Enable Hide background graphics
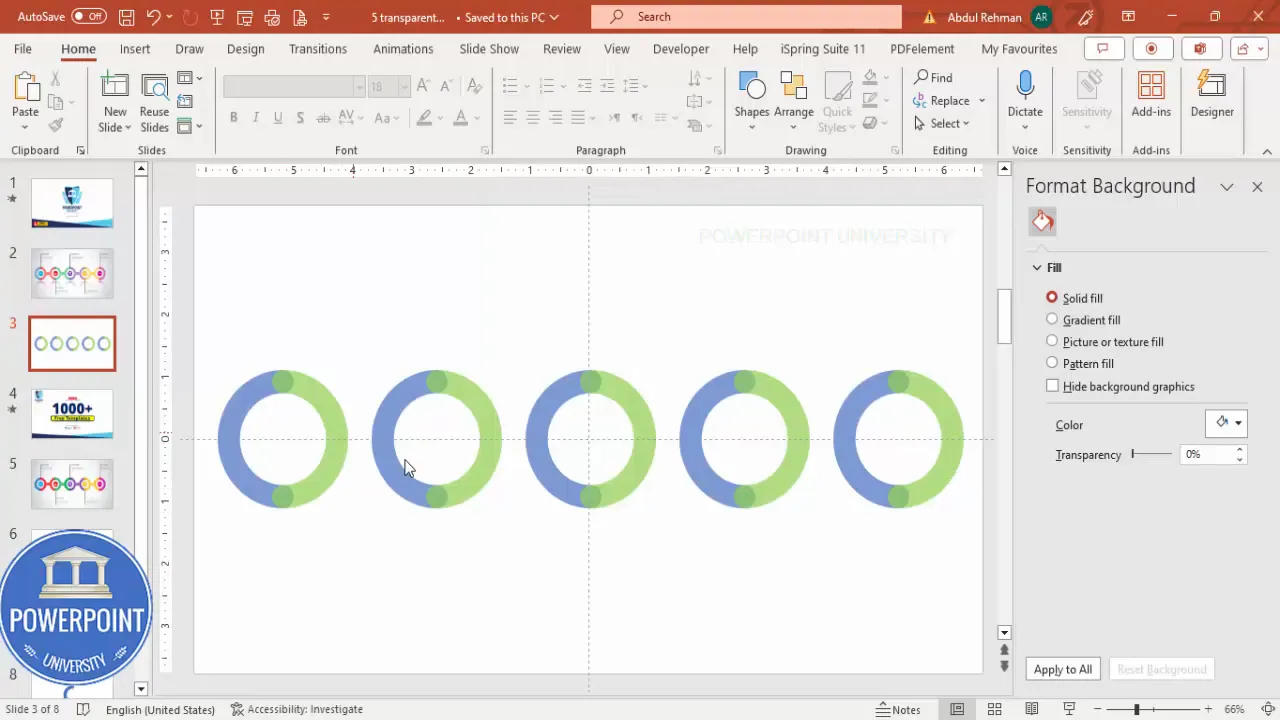Image resolution: width=1280 pixels, height=720 pixels. tap(1052, 386)
